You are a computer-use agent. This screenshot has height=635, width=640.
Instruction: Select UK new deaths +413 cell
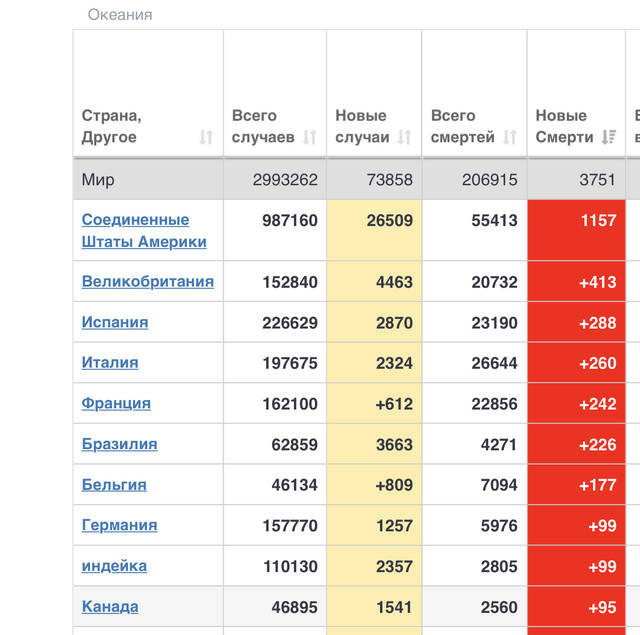click(576, 282)
